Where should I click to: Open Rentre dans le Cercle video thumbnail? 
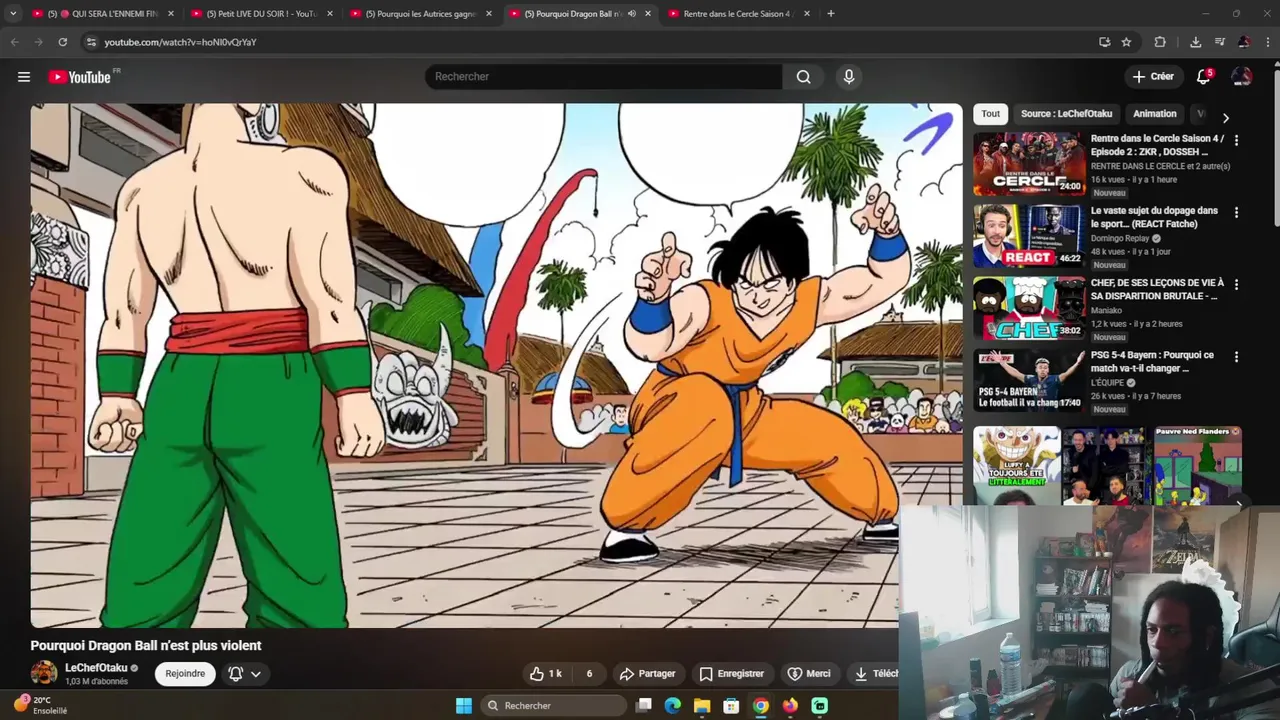pyautogui.click(x=1029, y=164)
